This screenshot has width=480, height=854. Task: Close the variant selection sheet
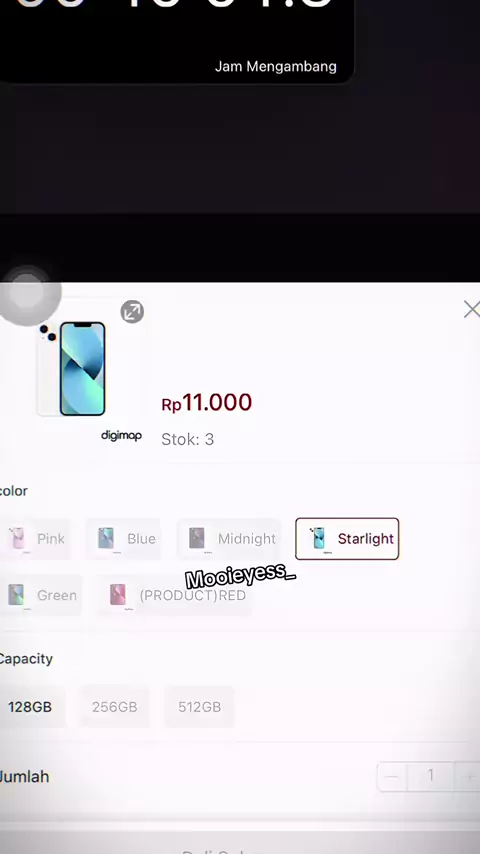471,309
